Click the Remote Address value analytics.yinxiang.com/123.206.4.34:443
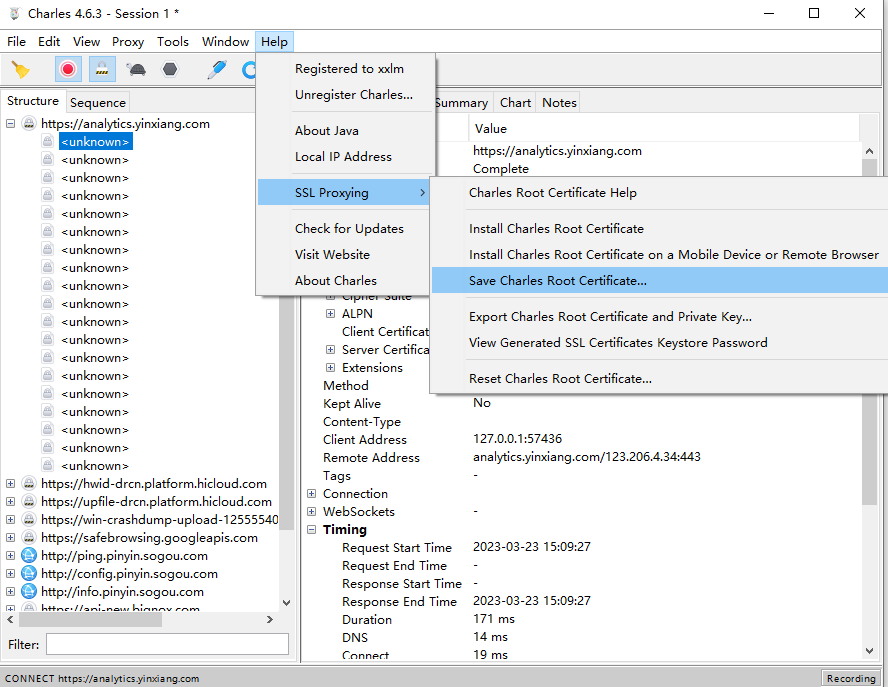 coord(587,456)
